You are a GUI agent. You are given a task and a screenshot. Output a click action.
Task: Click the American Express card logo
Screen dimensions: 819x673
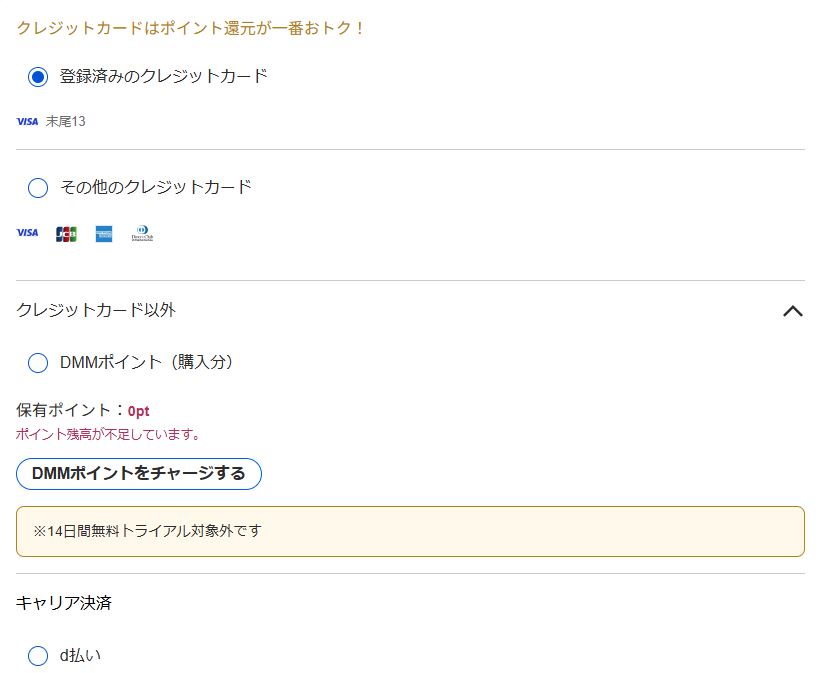pos(104,234)
